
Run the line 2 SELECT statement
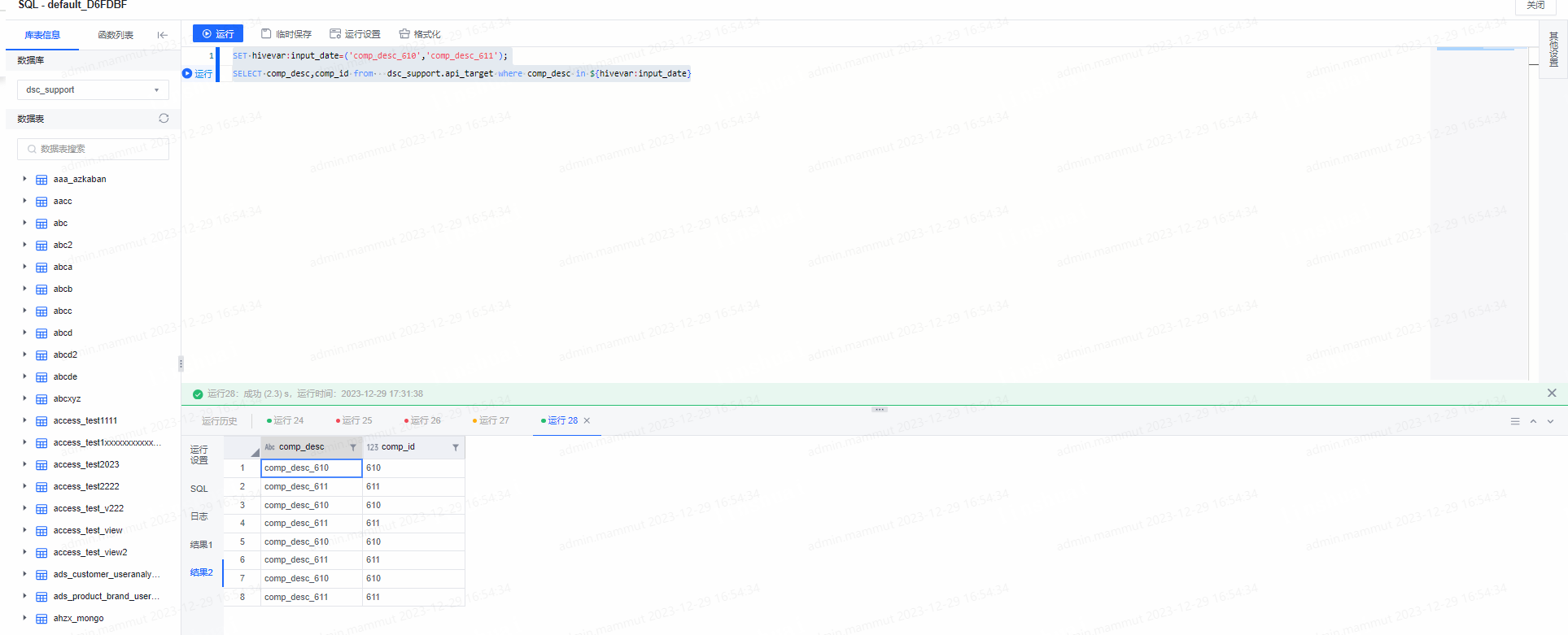(198, 74)
